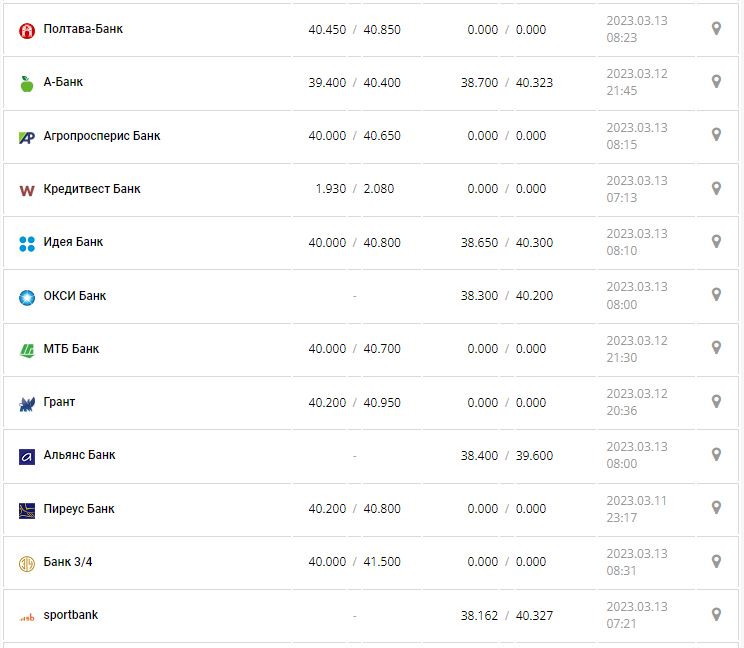
Task: Click the МТБ Банк green logo
Action: (x=27, y=350)
